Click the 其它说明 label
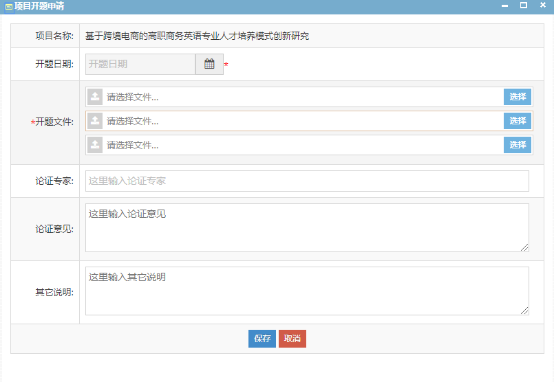The width and height of the screenshot is (554, 383). click(54, 292)
